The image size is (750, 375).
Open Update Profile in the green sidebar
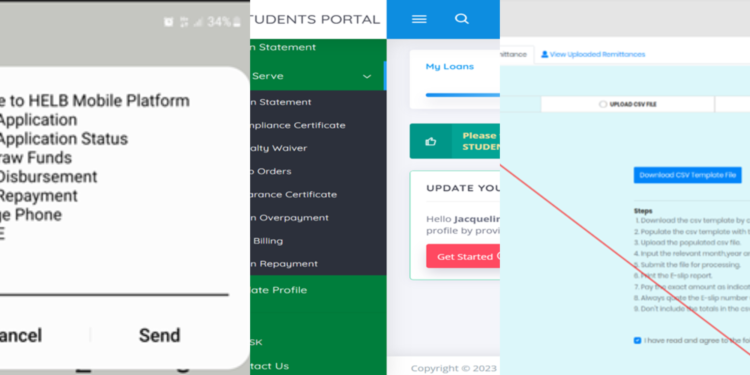[279, 290]
